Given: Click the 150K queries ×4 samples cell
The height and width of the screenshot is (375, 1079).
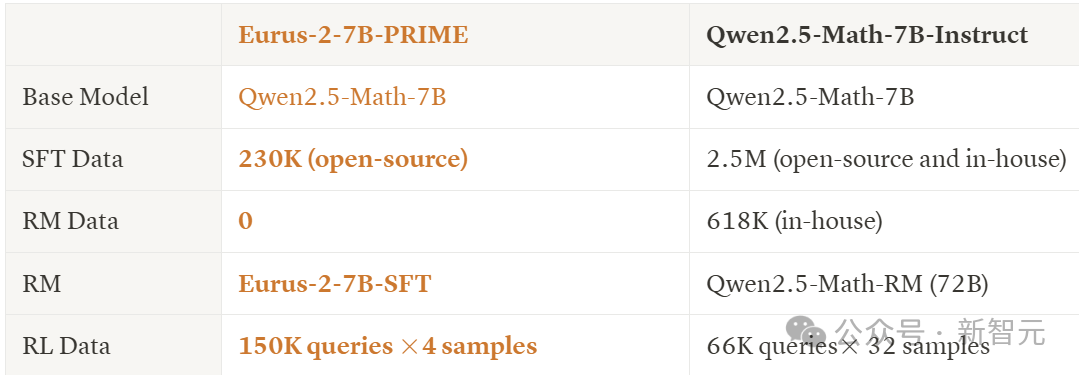Looking at the screenshot, I should tap(387, 345).
